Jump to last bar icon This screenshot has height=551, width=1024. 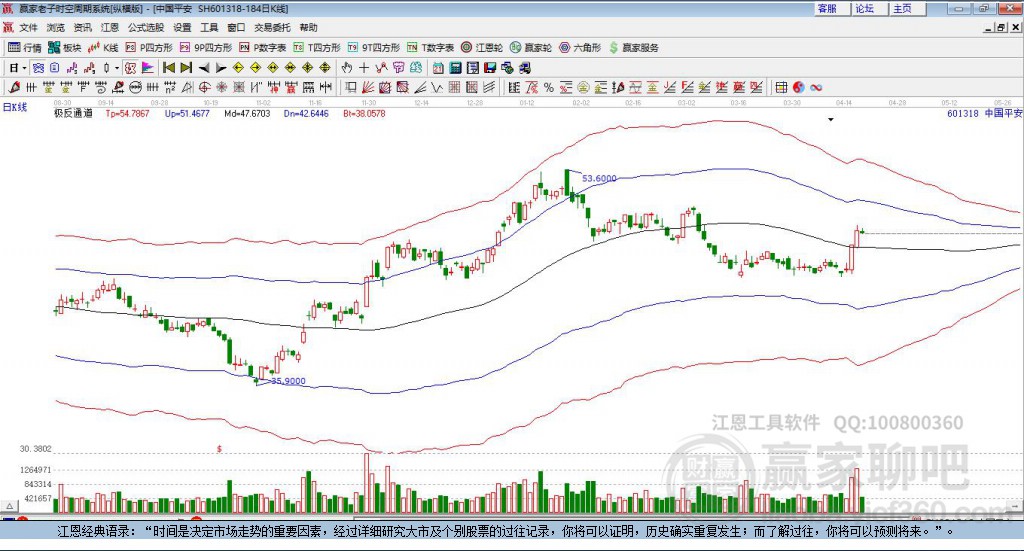[x=186, y=68]
